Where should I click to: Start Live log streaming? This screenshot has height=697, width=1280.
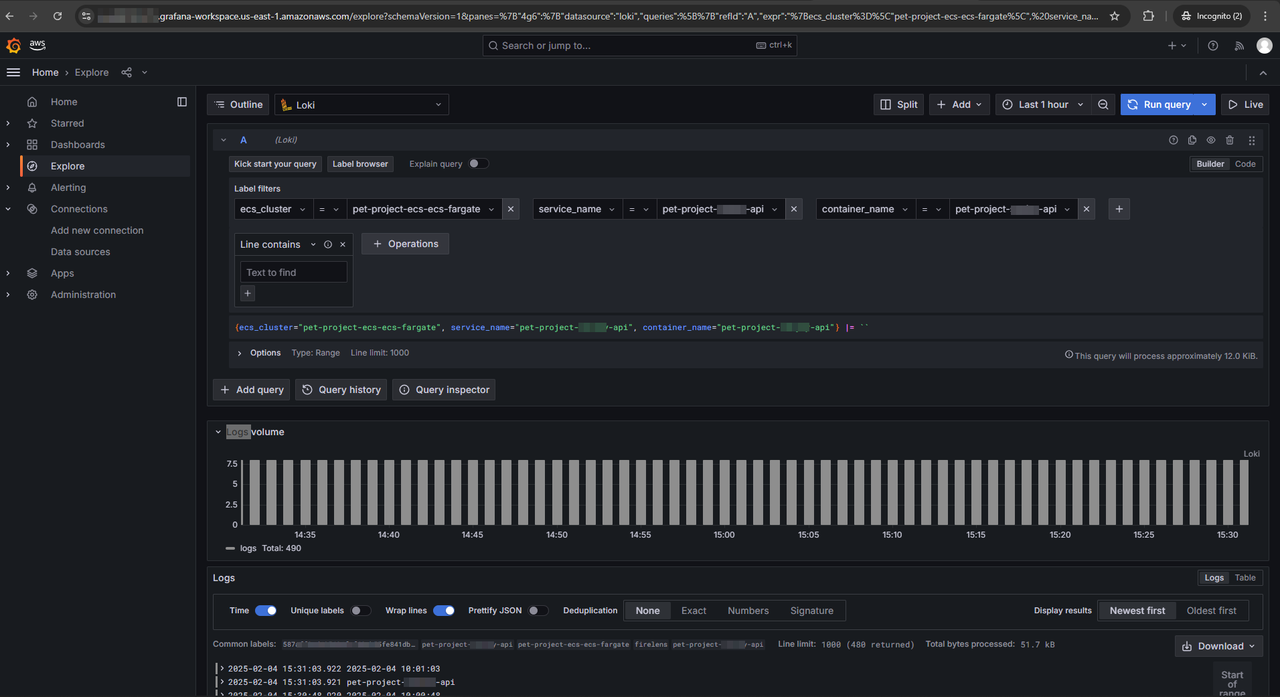pyautogui.click(x=1246, y=104)
